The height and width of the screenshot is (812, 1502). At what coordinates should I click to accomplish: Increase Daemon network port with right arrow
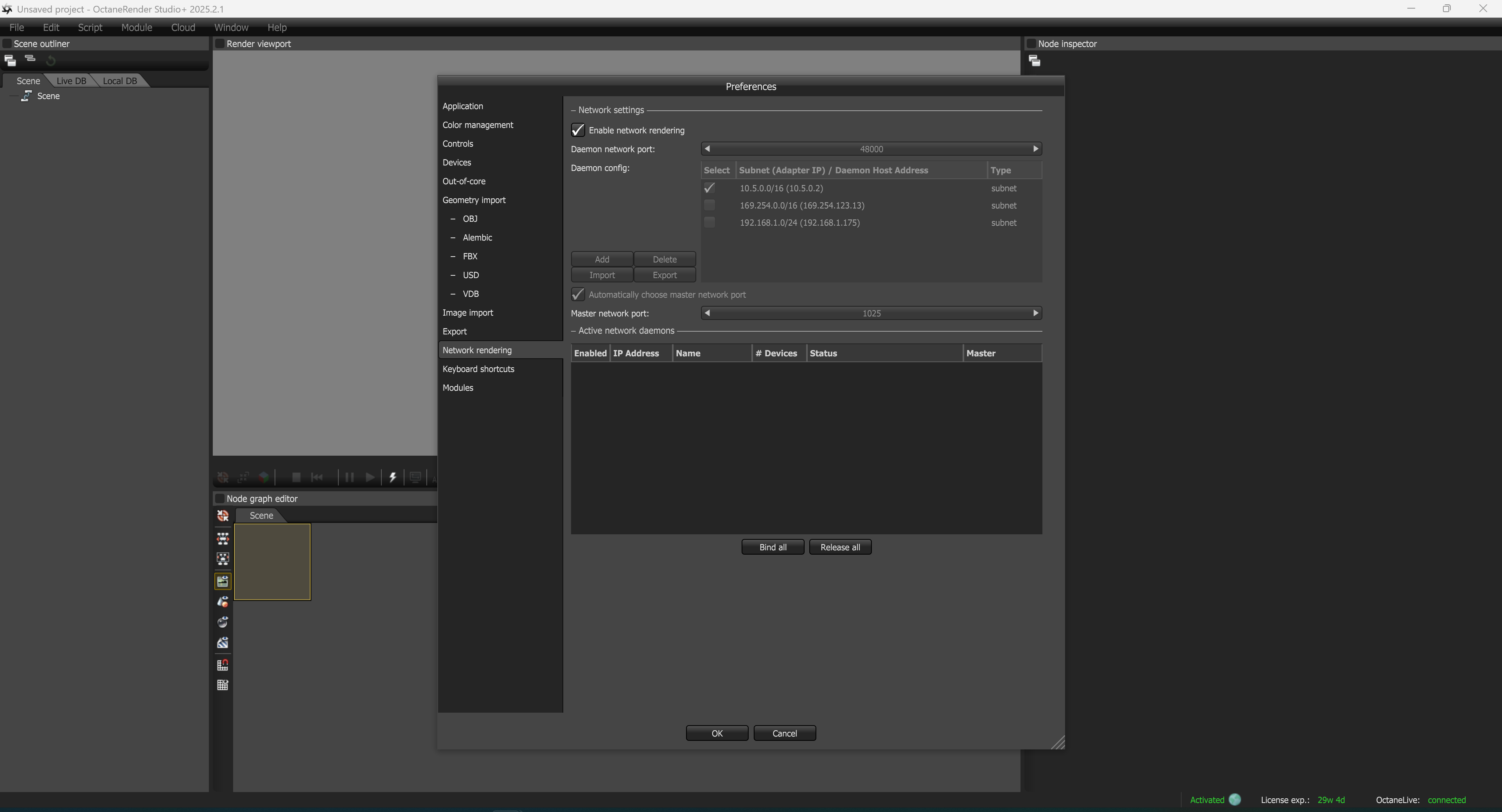pos(1035,149)
